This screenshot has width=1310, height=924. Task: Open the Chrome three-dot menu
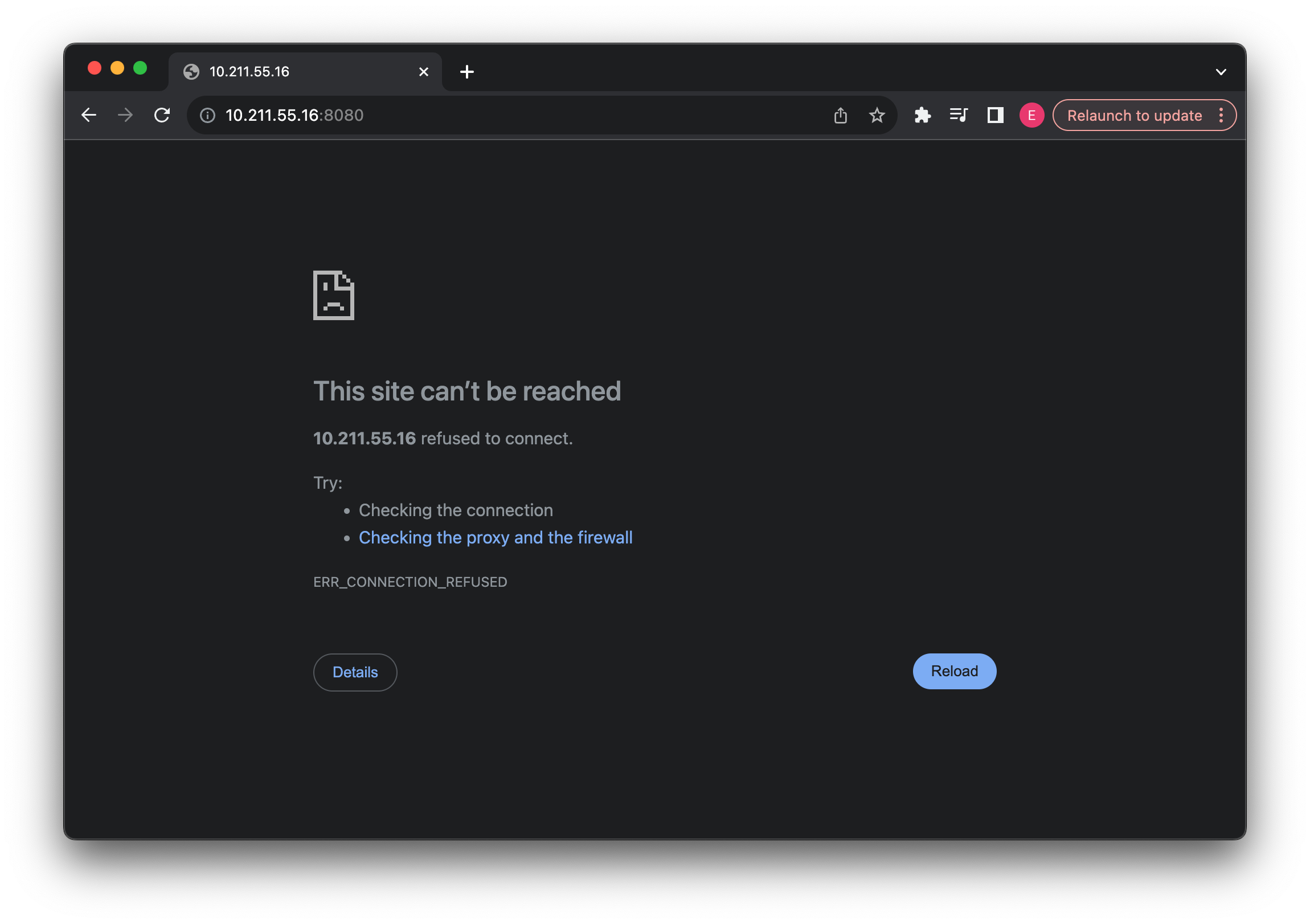click(x=1221, y=115)
